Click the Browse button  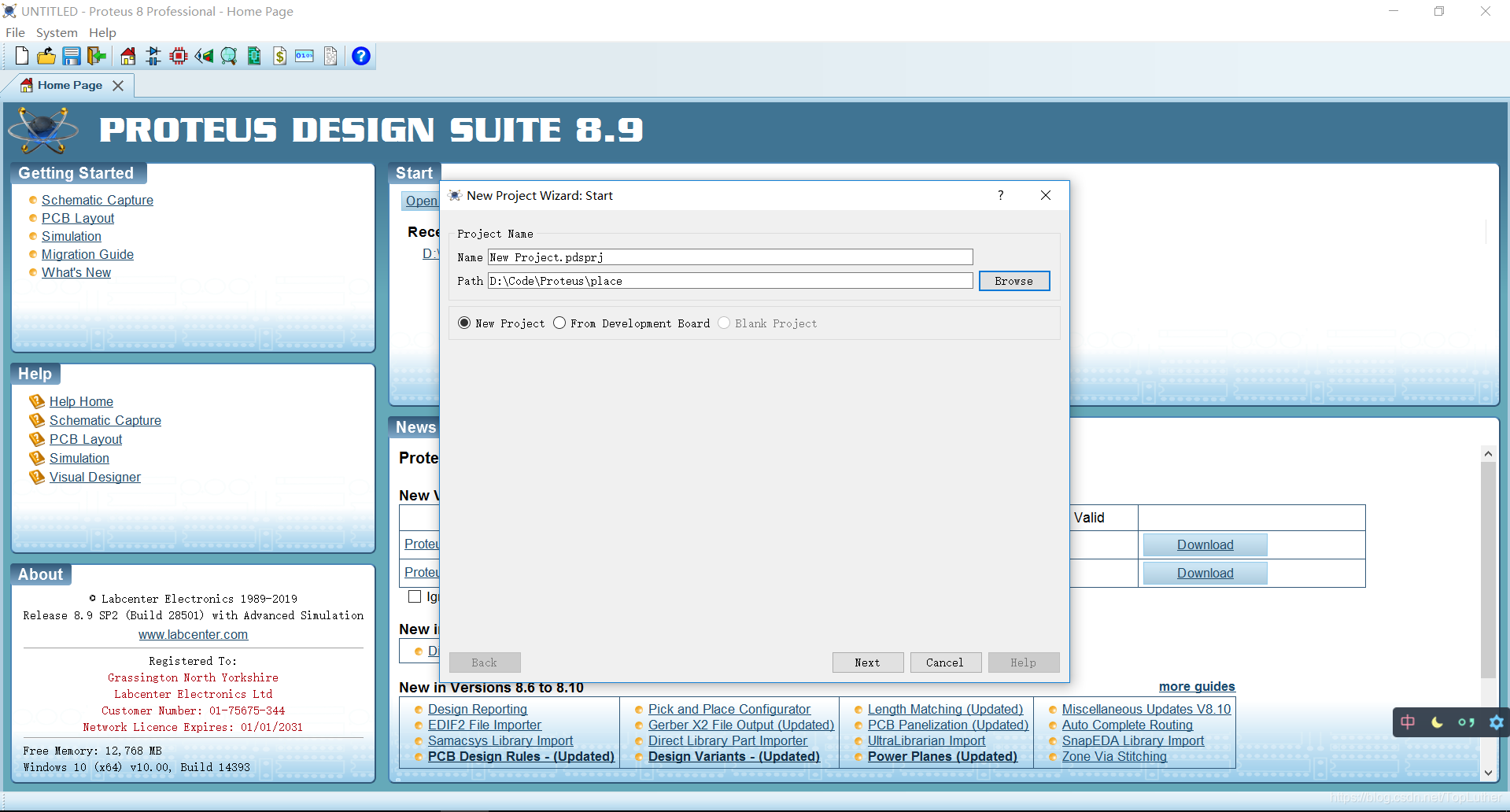click(x=1014, y=281)
